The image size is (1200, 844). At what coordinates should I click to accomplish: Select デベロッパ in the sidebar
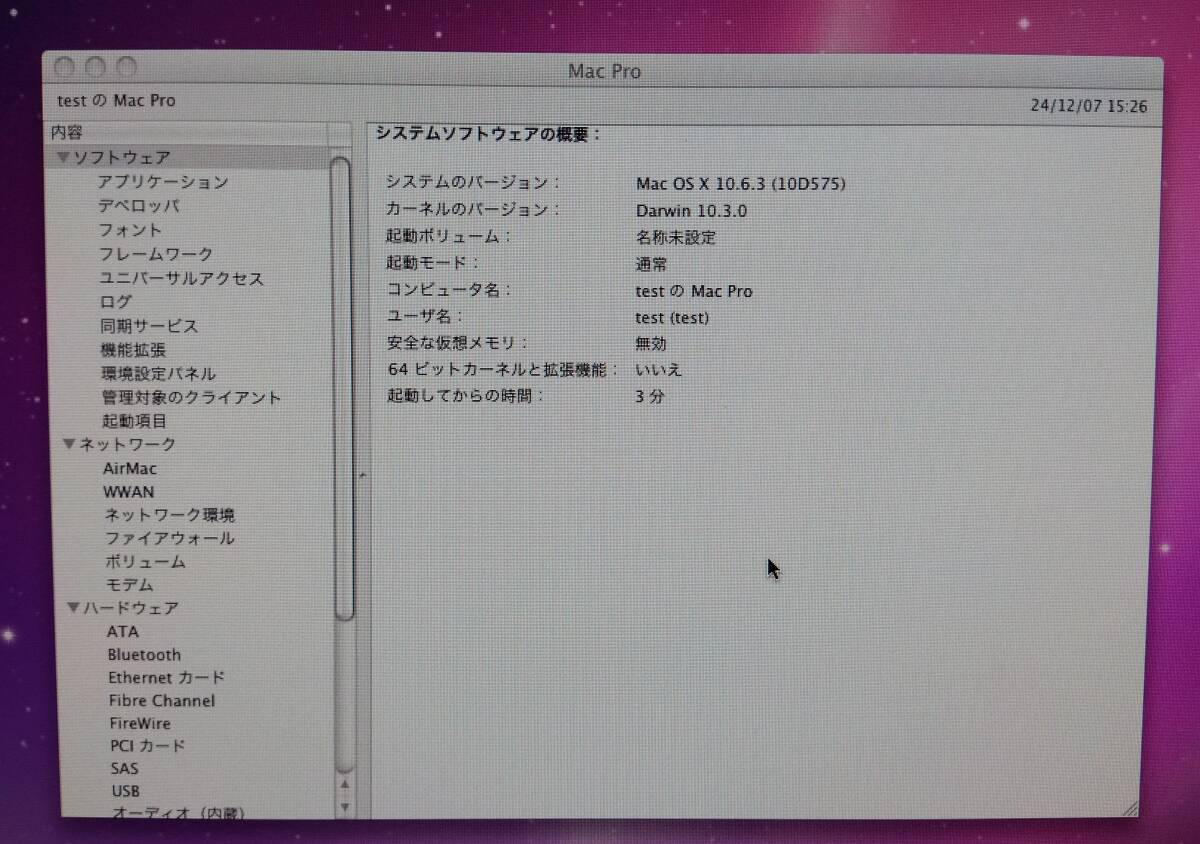[138, 206]
